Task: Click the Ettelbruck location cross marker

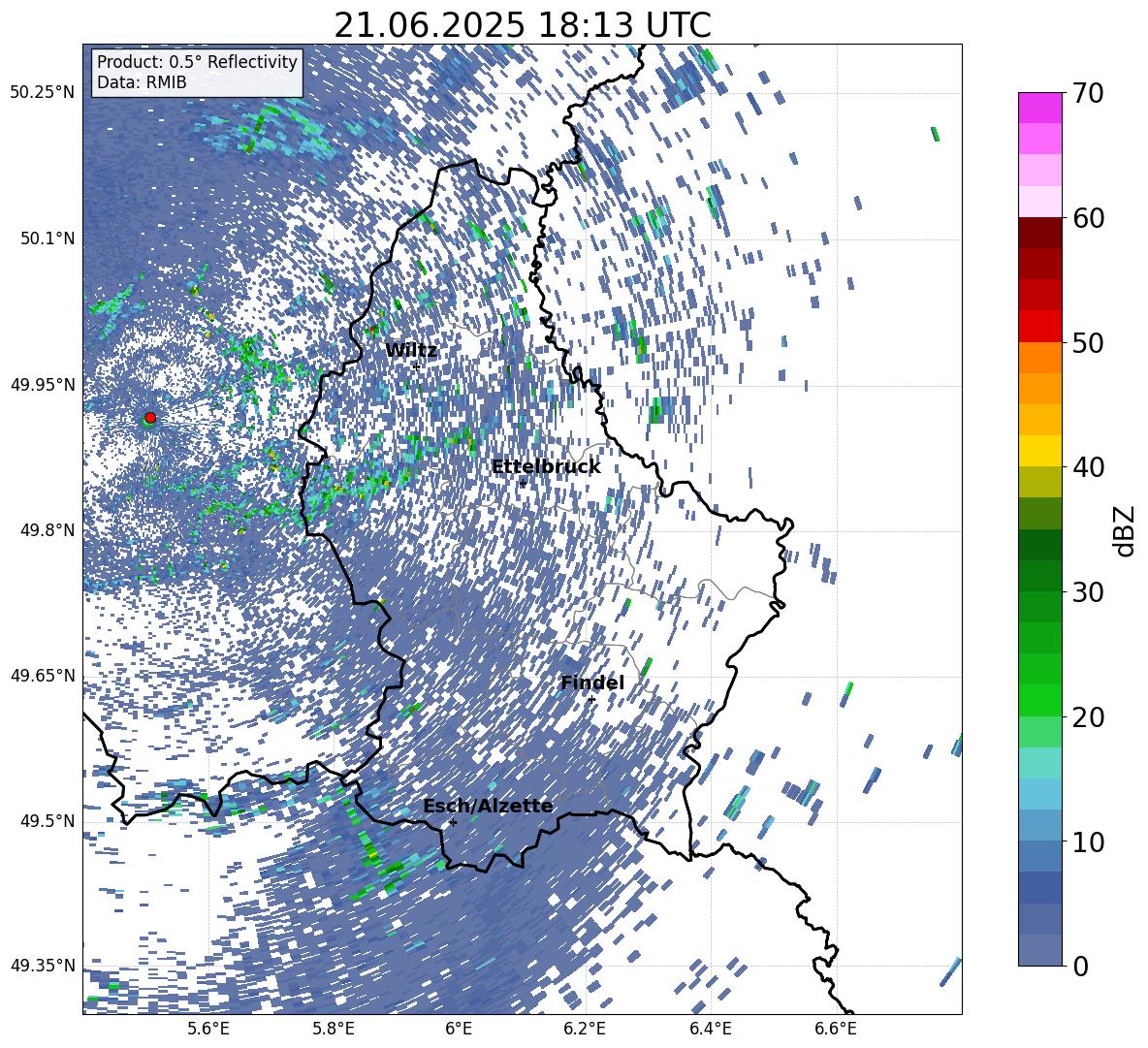Action: click(x=523, y=483)
